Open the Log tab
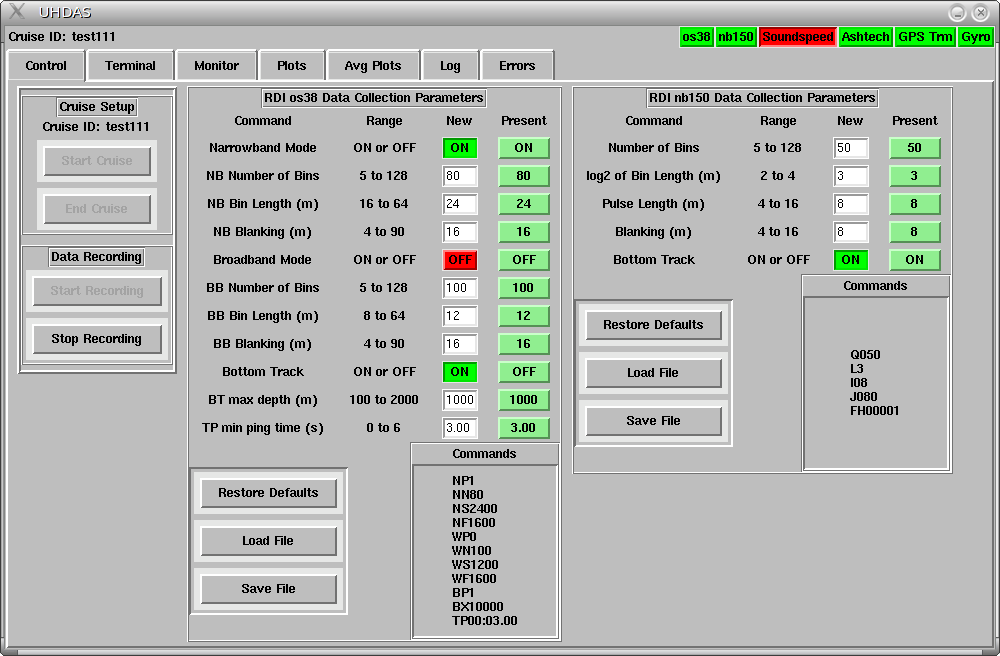The width and height of the screenshot is (1000, 656). coord(450,66)
